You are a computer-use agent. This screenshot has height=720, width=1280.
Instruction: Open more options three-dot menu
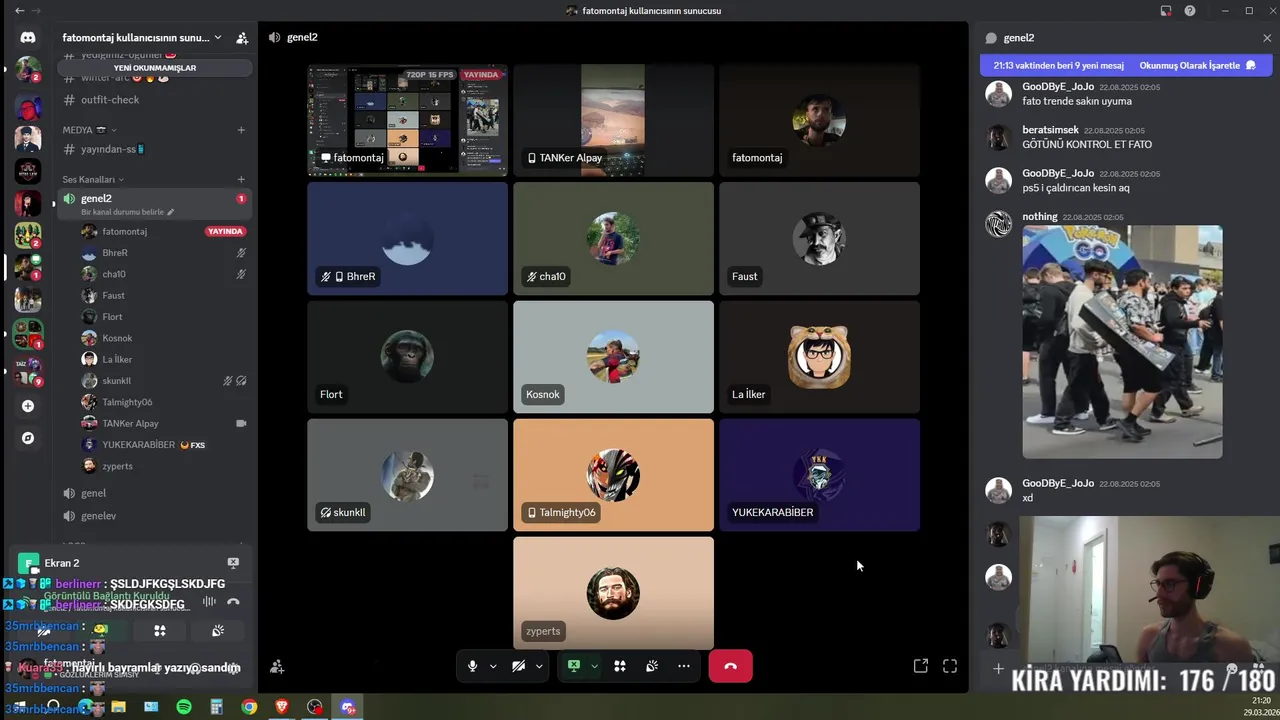point(684,666)
